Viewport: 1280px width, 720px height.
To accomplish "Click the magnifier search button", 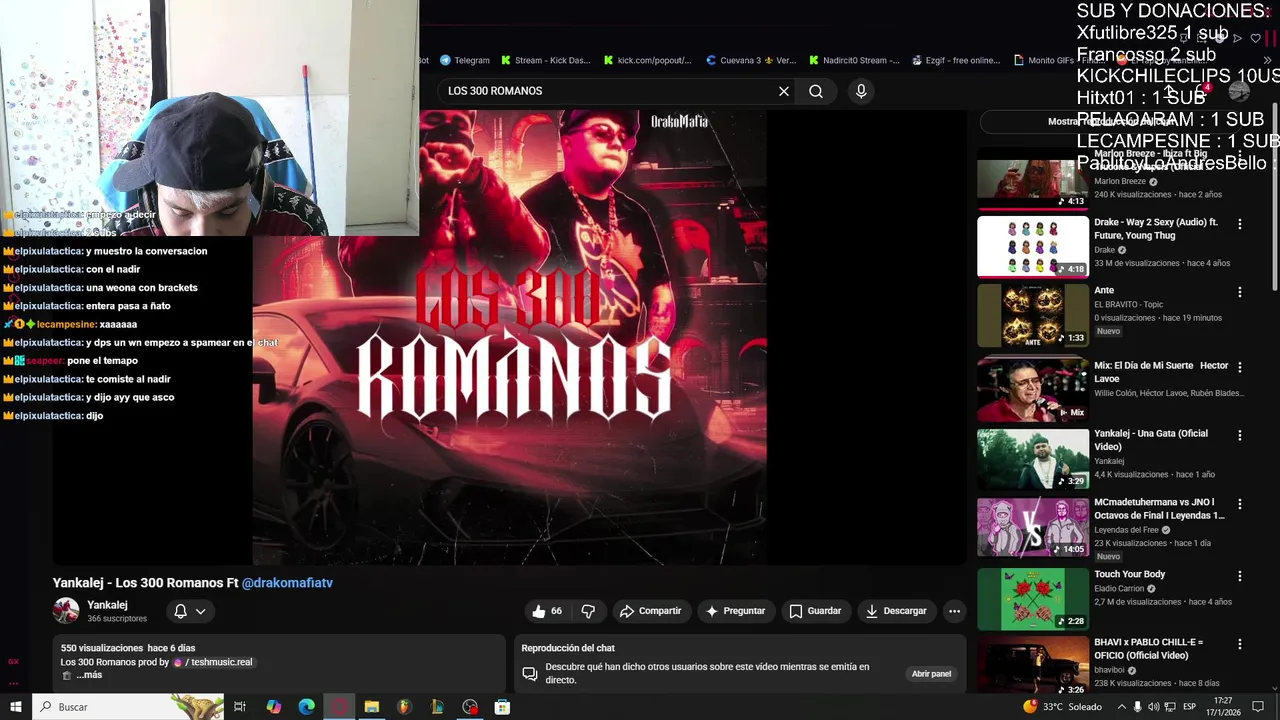I will (816, 91).
